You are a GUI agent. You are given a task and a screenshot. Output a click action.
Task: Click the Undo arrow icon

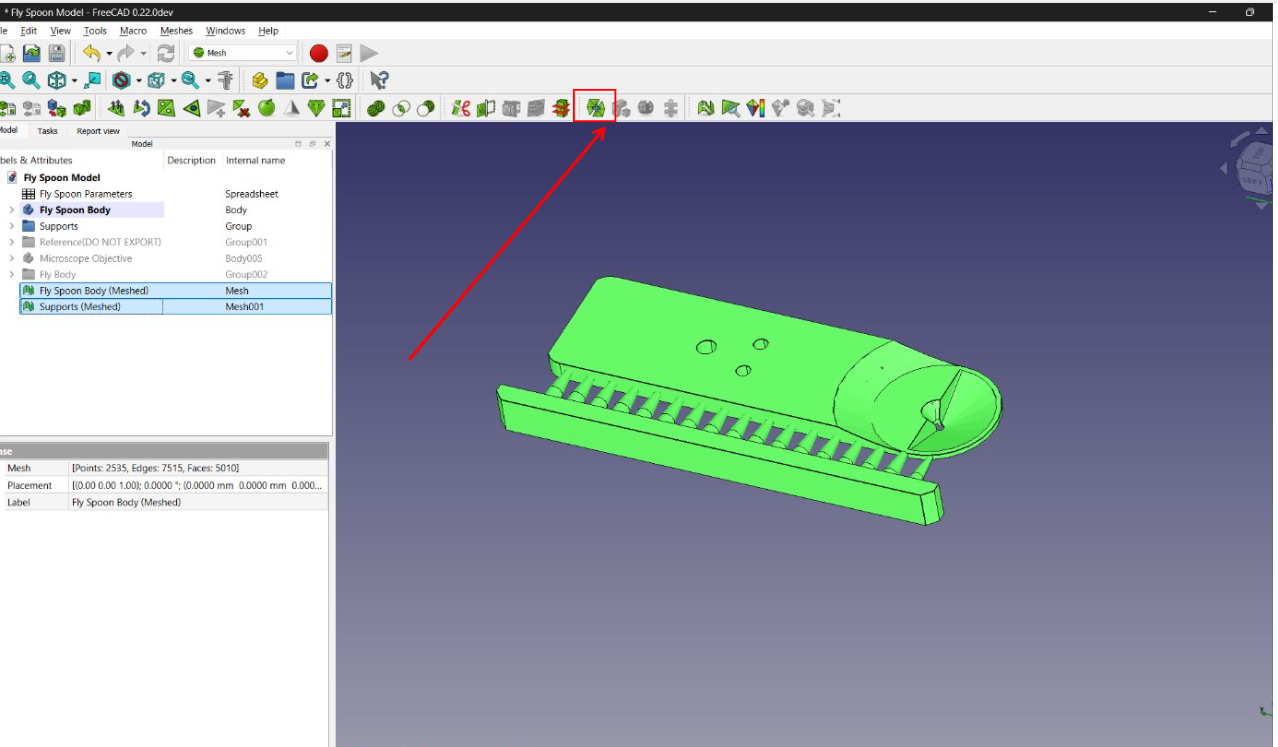[92, 53]
